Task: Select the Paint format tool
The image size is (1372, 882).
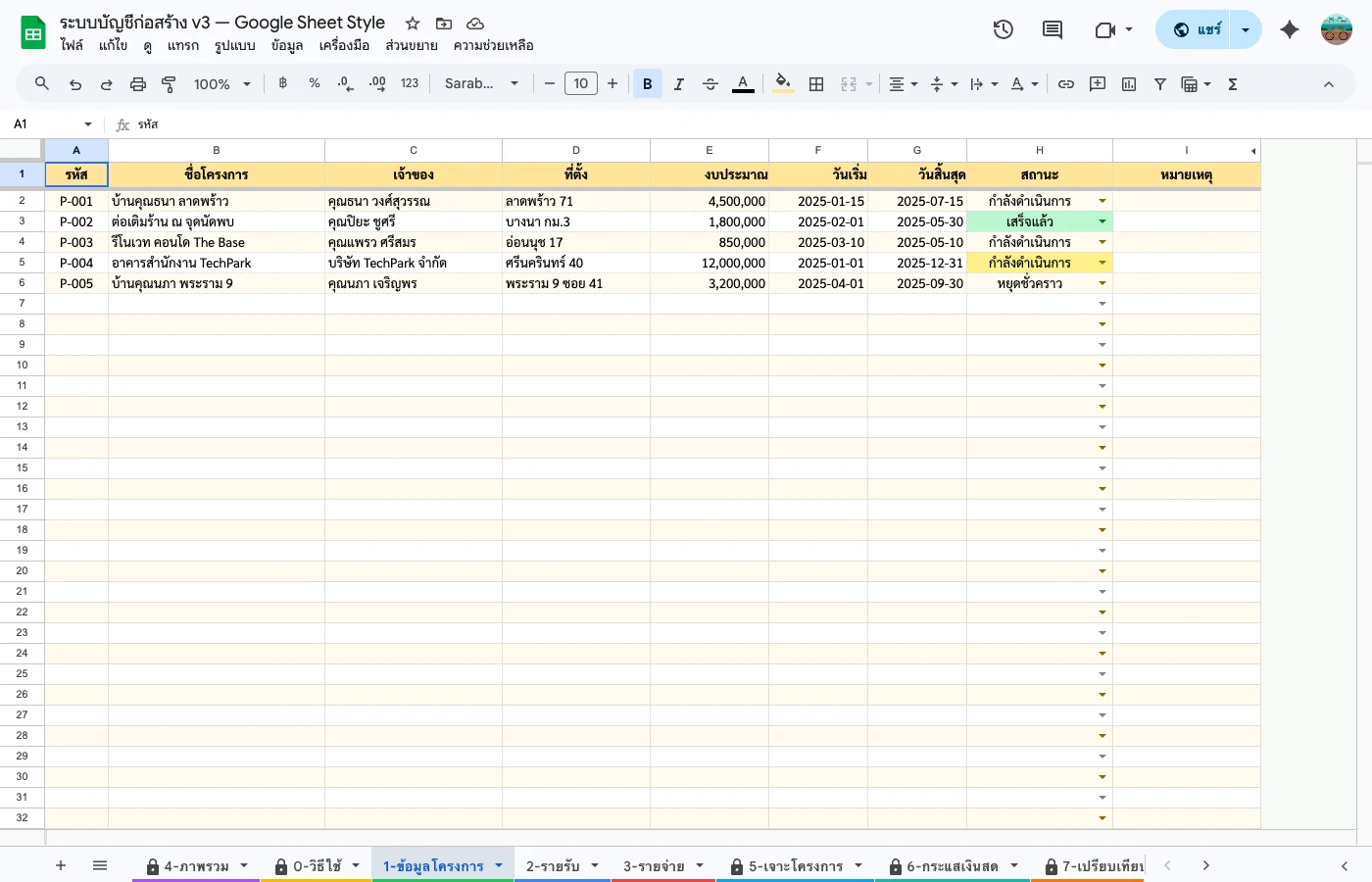Action: (168, 83)
